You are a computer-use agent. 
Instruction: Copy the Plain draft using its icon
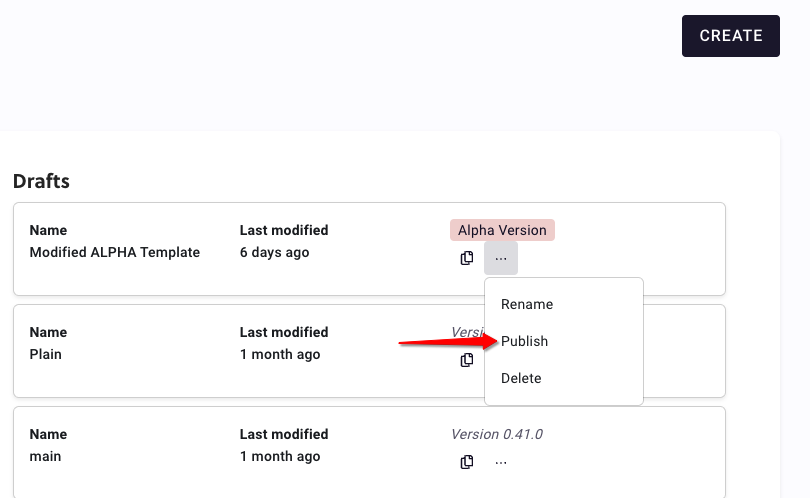[467, 360]
